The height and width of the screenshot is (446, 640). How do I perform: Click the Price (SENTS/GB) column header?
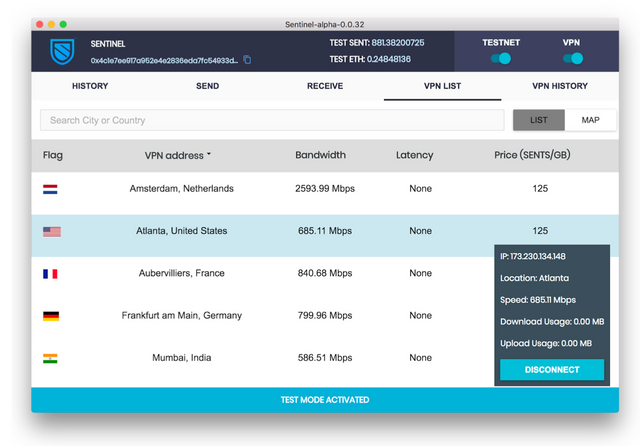(532, 155)
